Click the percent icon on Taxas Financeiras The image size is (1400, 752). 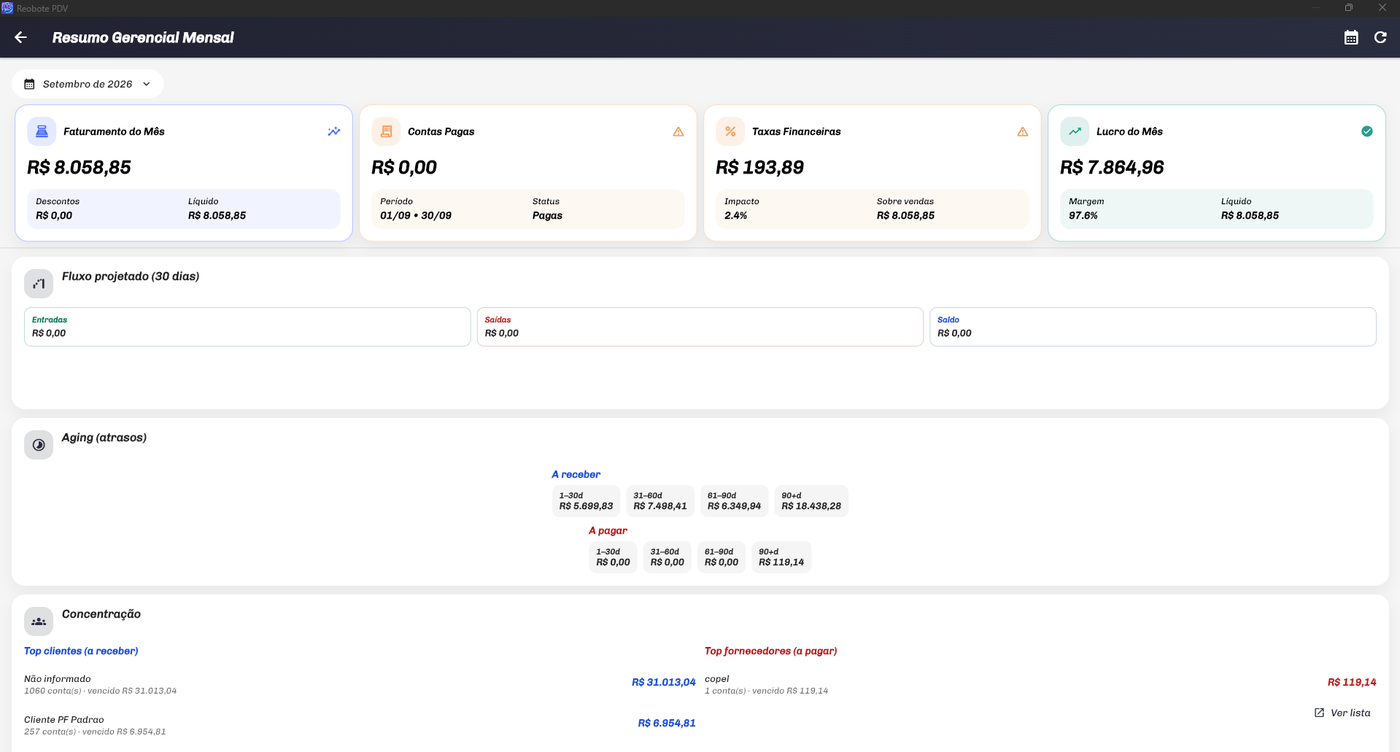[730, 131]
